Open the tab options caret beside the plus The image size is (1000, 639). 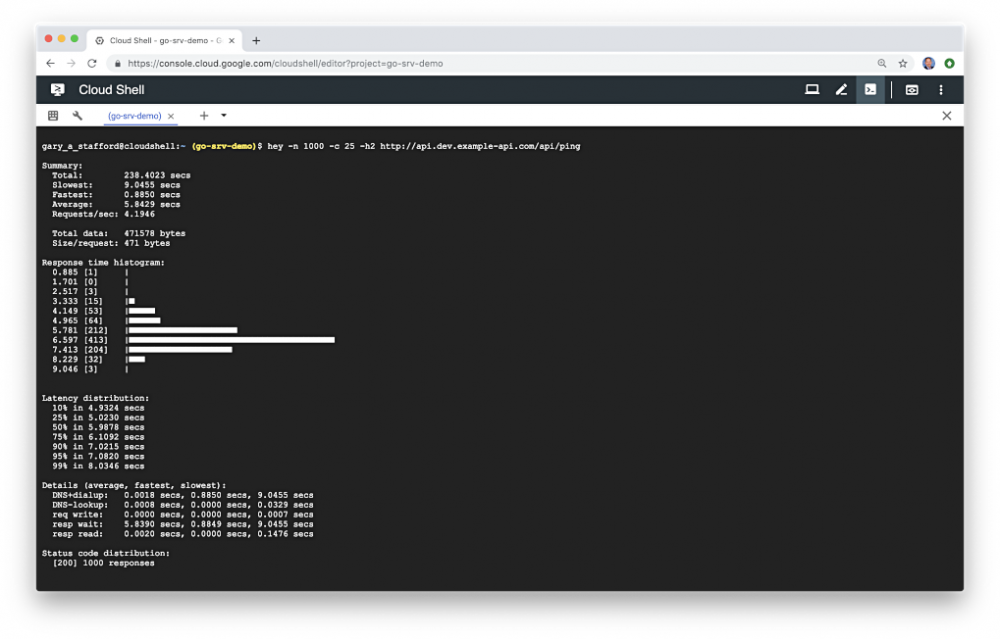pos(222,115)
